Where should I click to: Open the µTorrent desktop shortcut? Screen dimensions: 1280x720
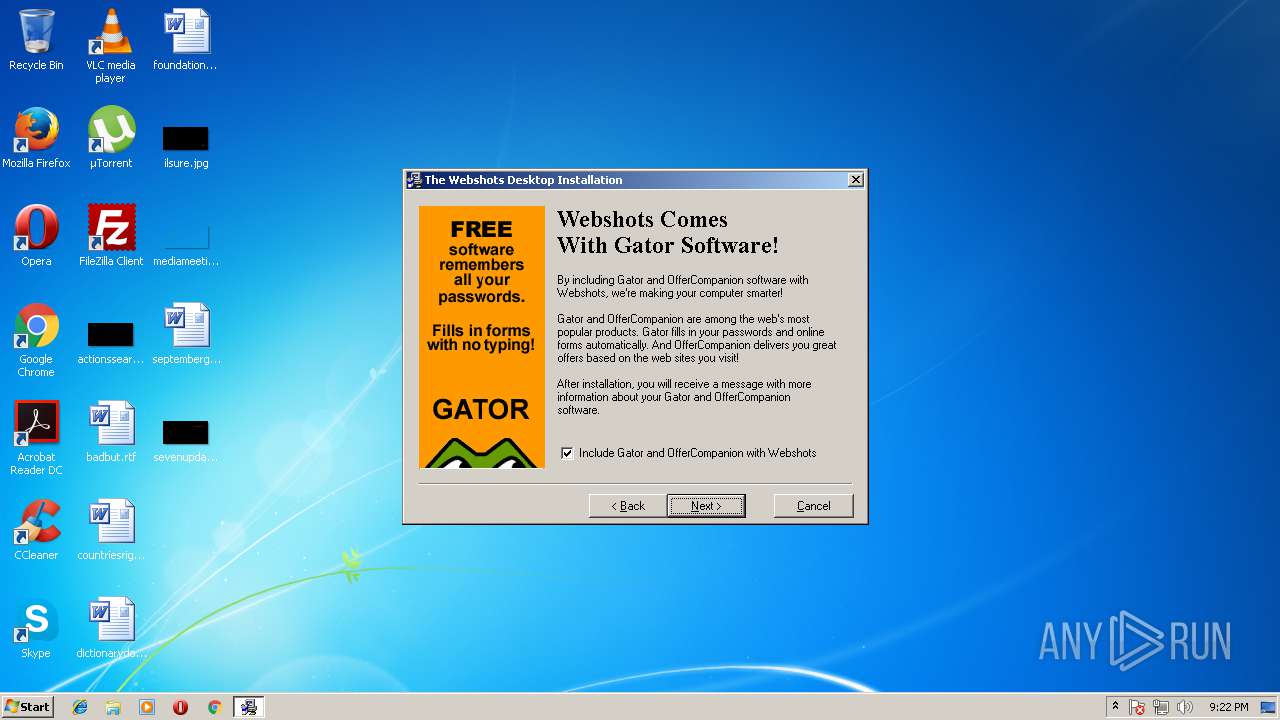pyautogui.click(x=110, y=138)
